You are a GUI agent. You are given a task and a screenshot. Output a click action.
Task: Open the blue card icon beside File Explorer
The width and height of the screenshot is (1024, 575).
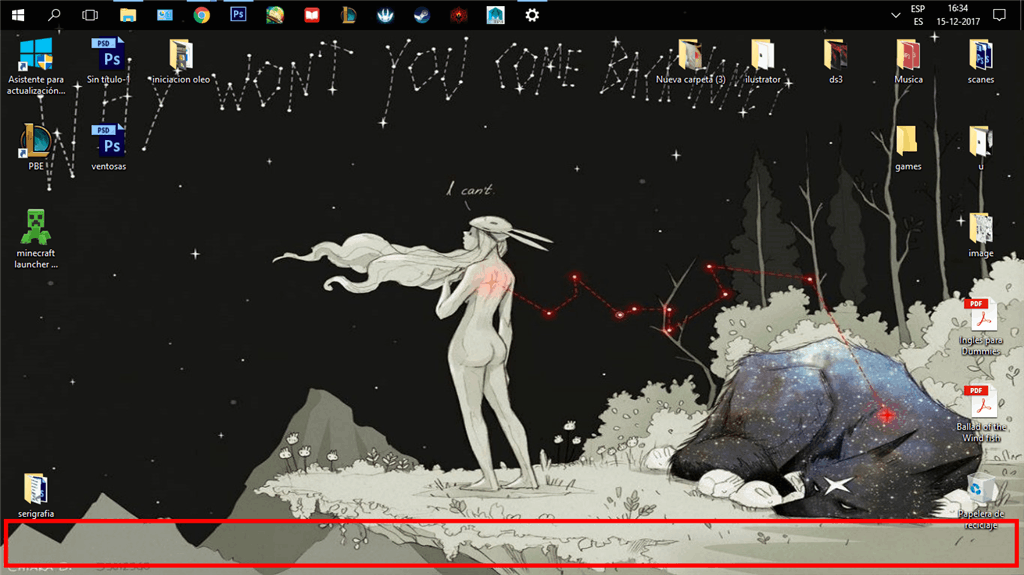[165, 14]
